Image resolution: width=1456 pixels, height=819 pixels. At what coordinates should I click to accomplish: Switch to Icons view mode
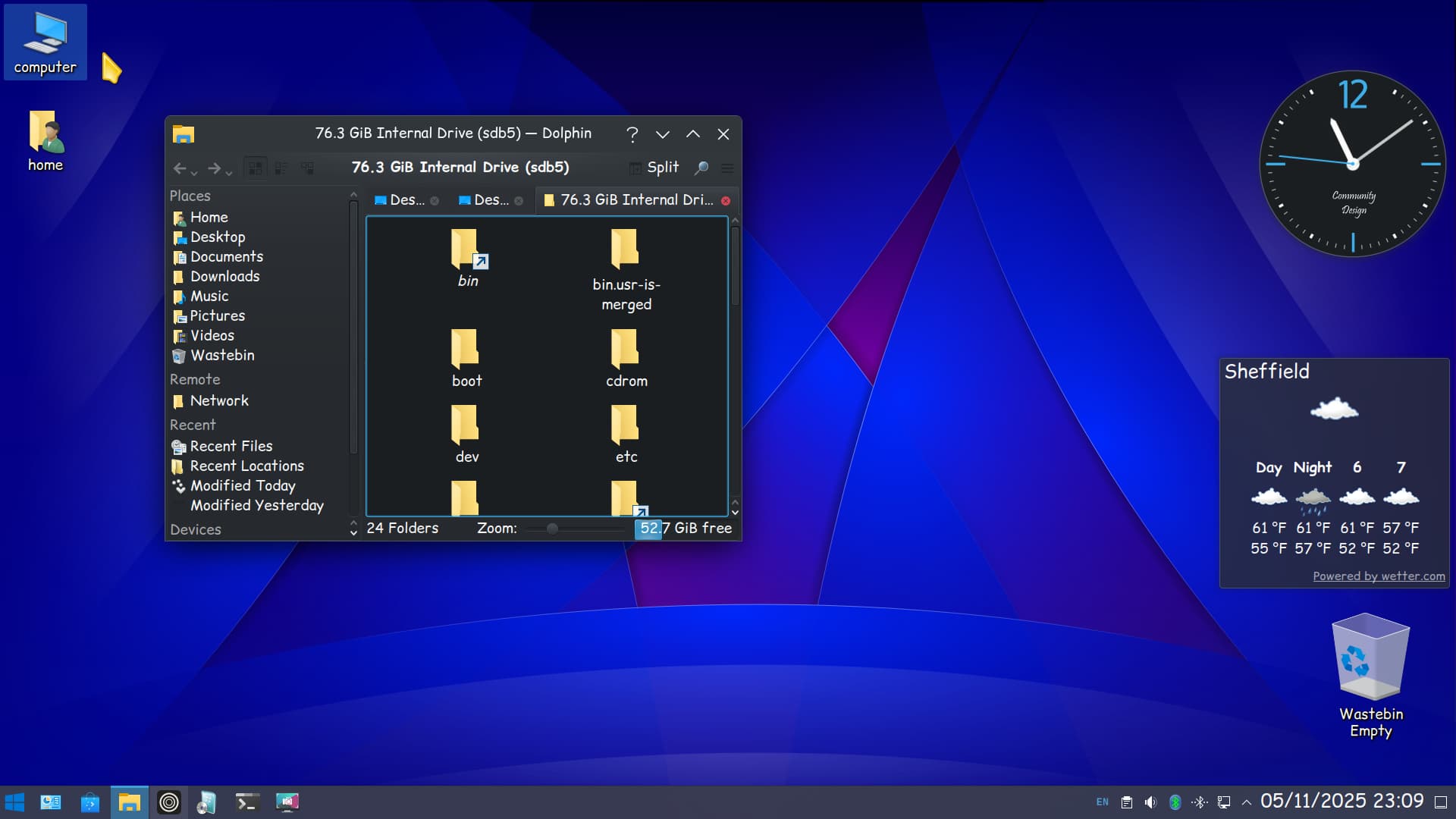coord(256,168)
